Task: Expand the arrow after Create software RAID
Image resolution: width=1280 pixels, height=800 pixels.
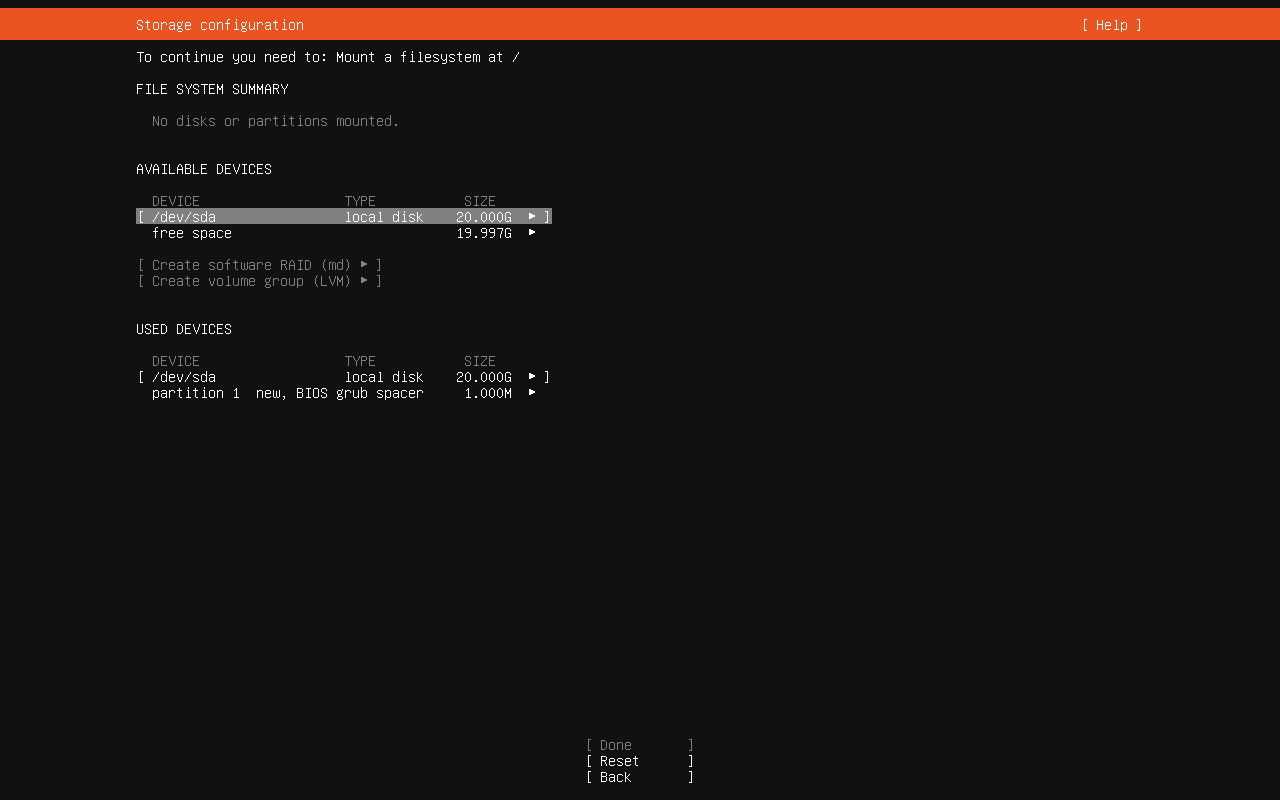Action: pyautogui.click(x=364, y=265)
